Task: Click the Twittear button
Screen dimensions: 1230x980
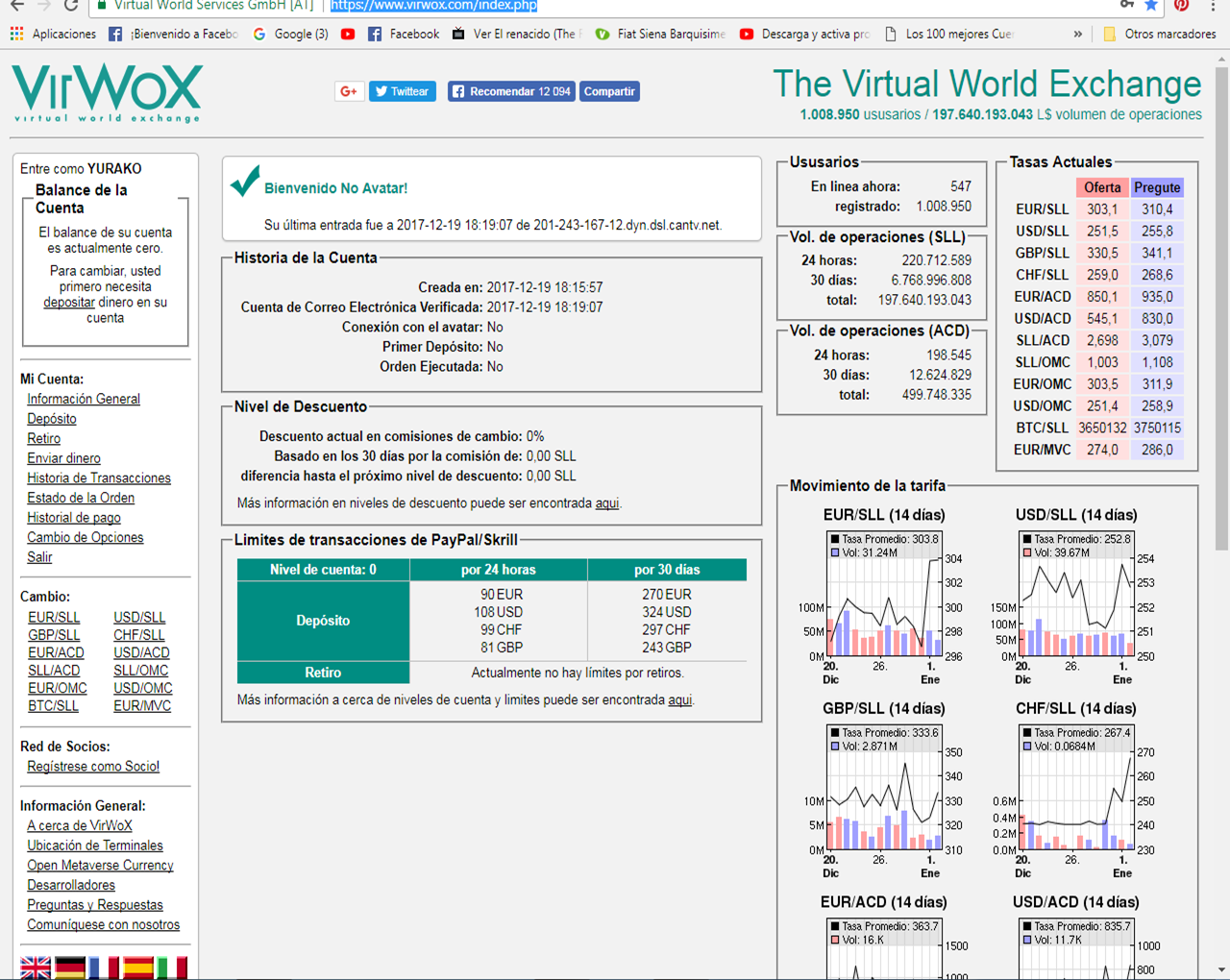Action: [x=403, y=91]
